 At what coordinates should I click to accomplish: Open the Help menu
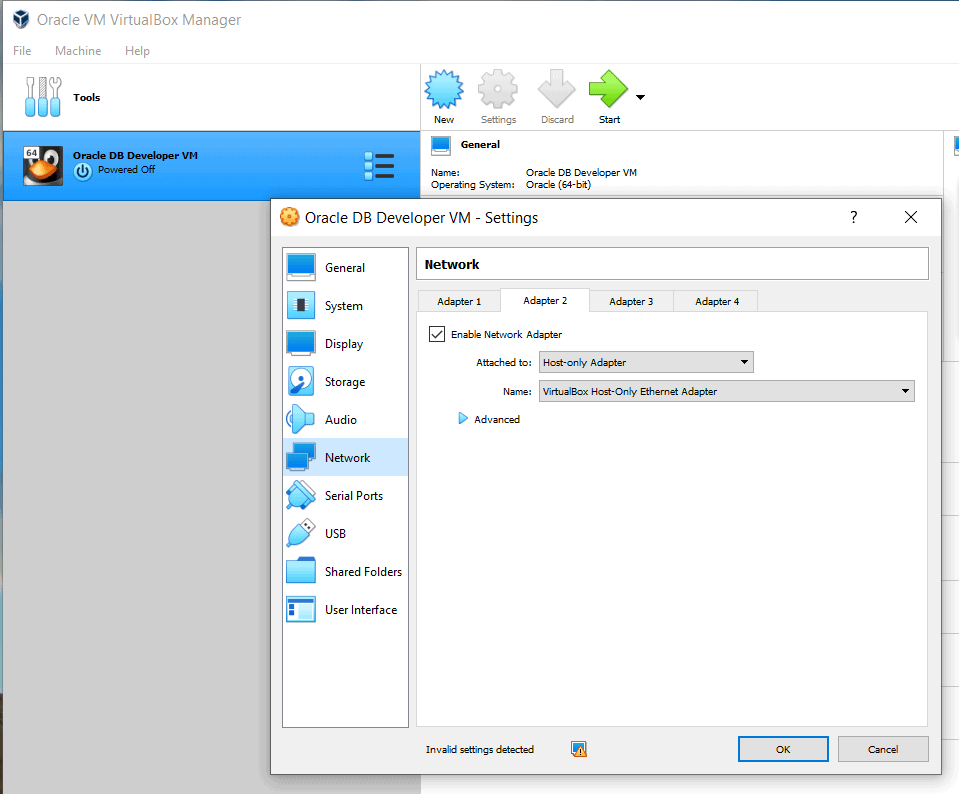137,51
